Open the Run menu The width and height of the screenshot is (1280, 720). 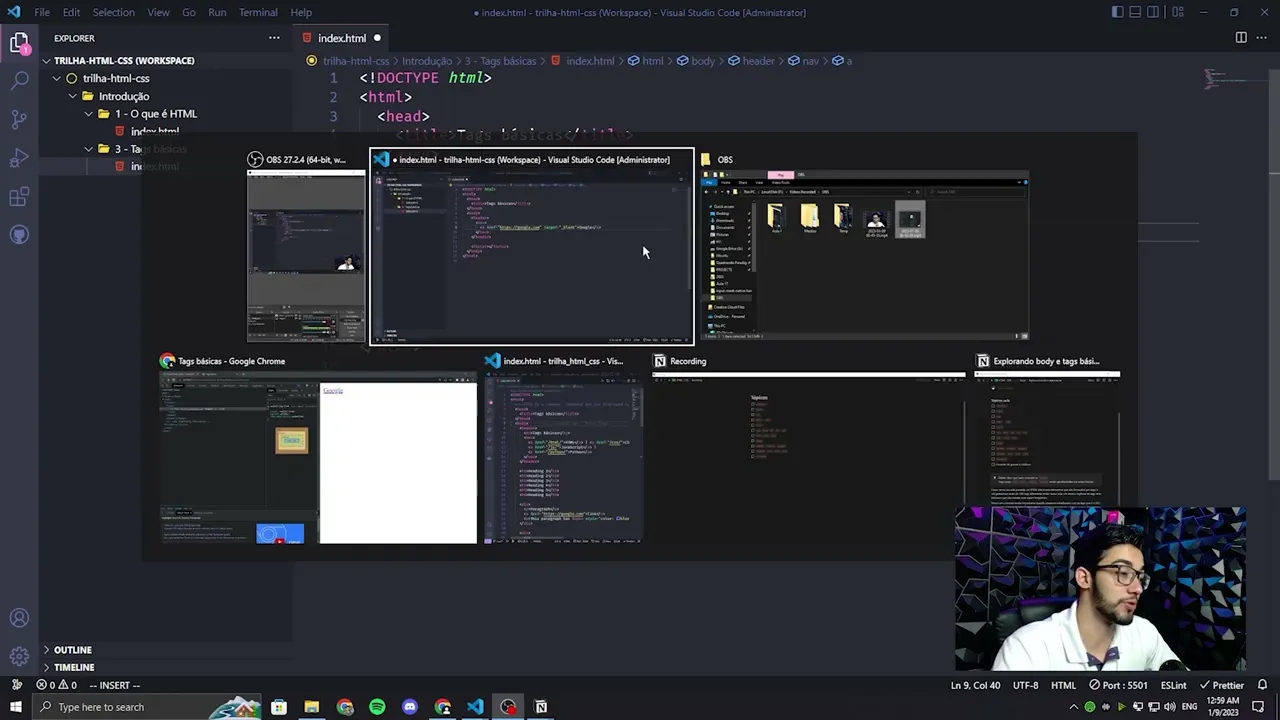point(217,12)
